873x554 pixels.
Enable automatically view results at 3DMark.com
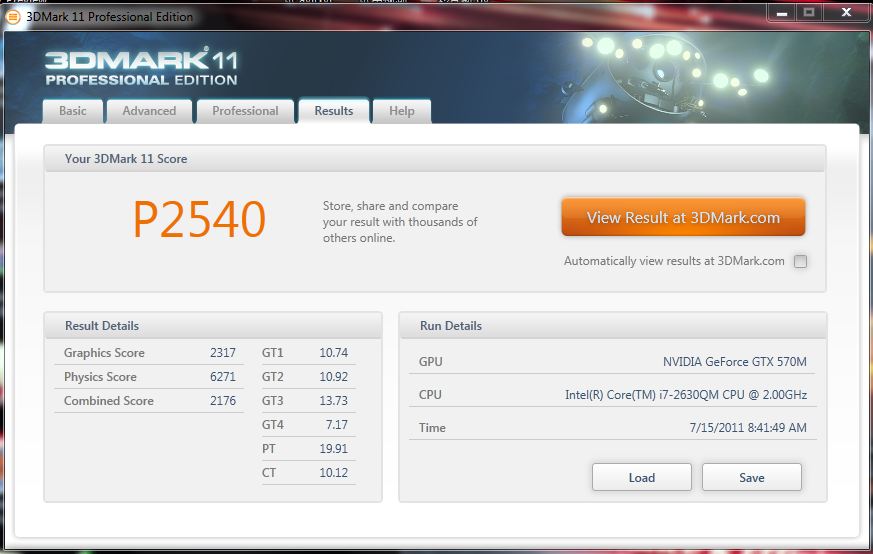tap(800, 261)
